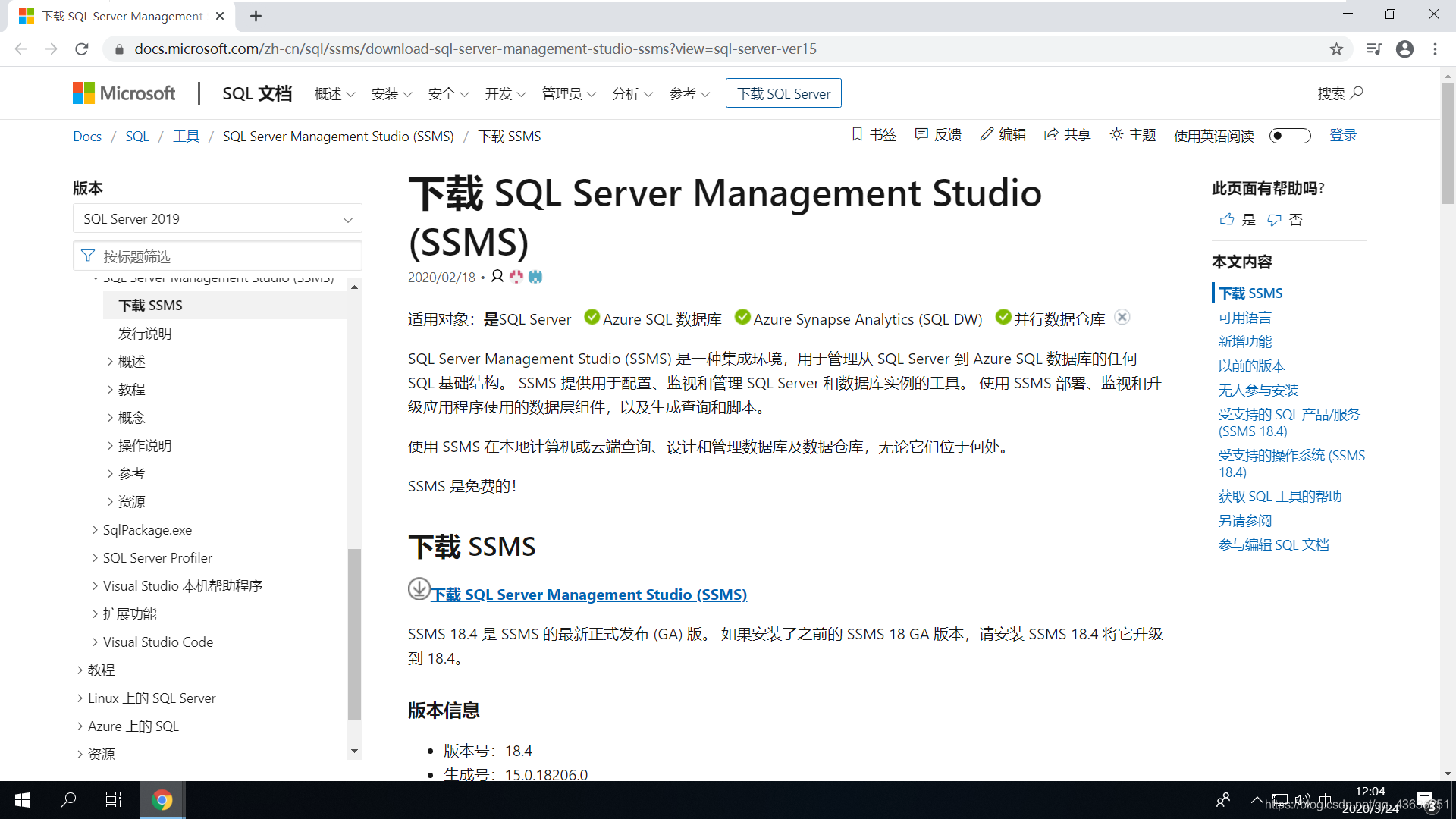Viewport: 1456px width, 819px height.
Task: Open the 分析 navigation menu
Action: point(632,93)
